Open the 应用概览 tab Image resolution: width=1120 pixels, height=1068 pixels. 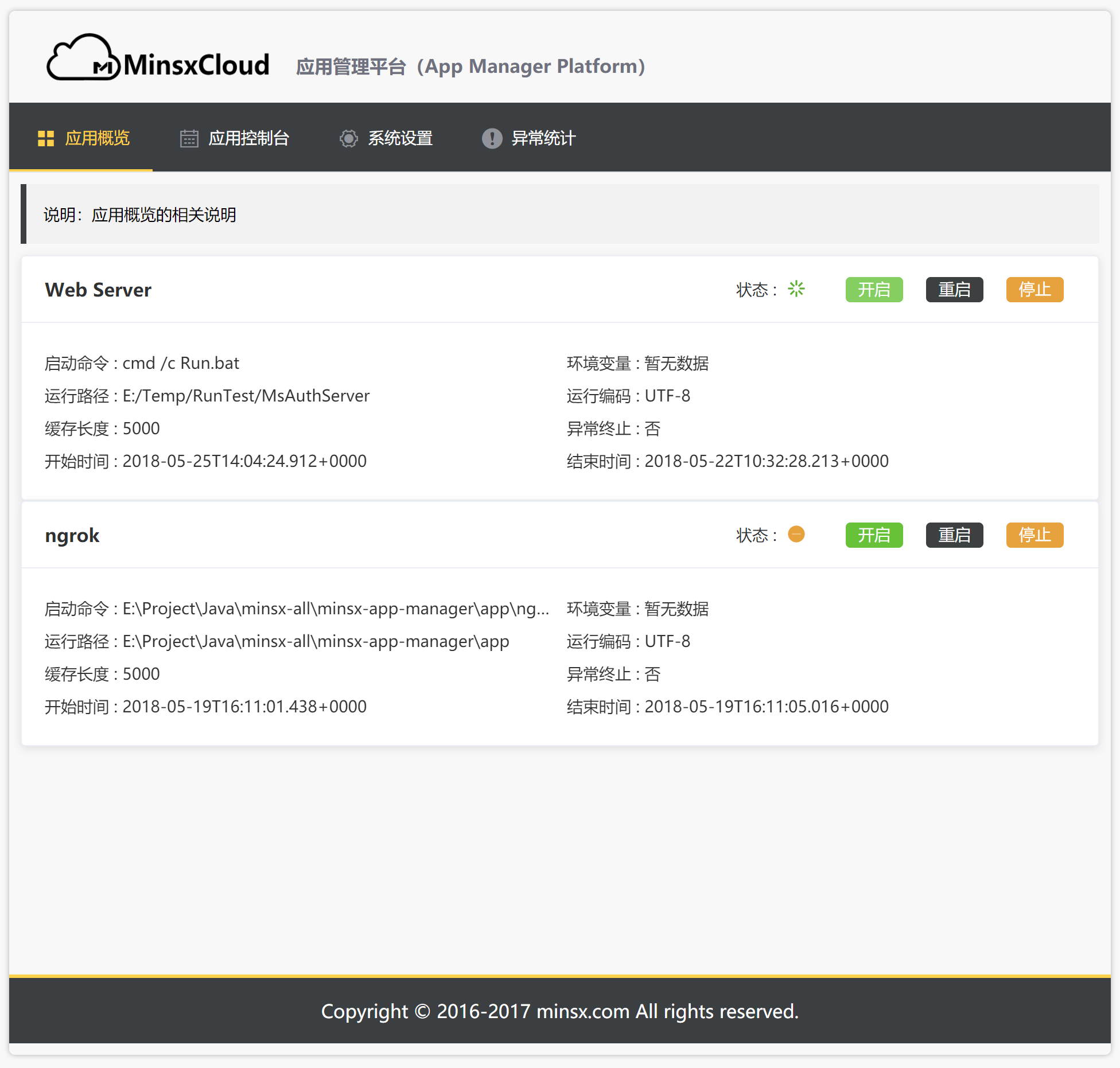point(98,138)
